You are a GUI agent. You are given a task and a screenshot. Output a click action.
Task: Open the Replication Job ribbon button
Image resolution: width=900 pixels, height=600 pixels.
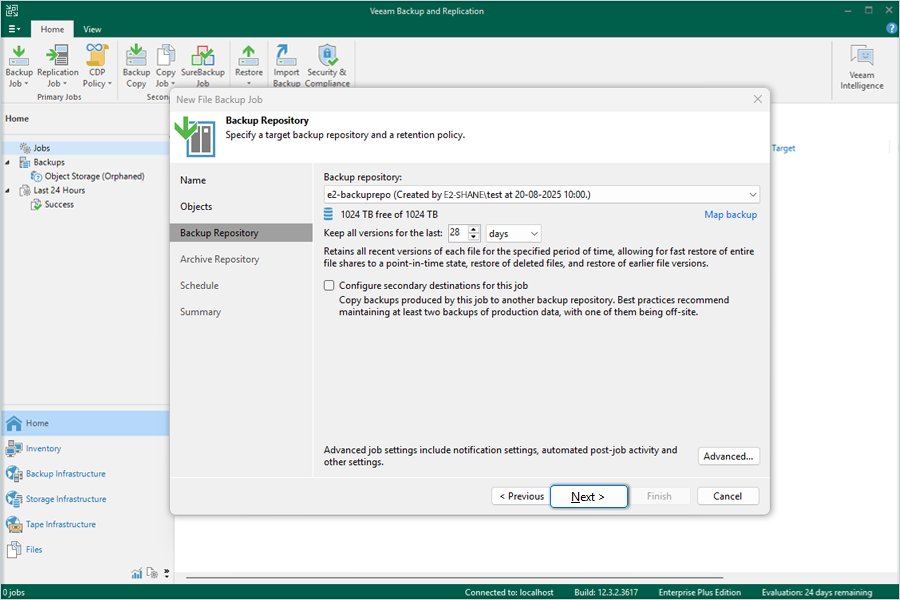tap(57, 65)
